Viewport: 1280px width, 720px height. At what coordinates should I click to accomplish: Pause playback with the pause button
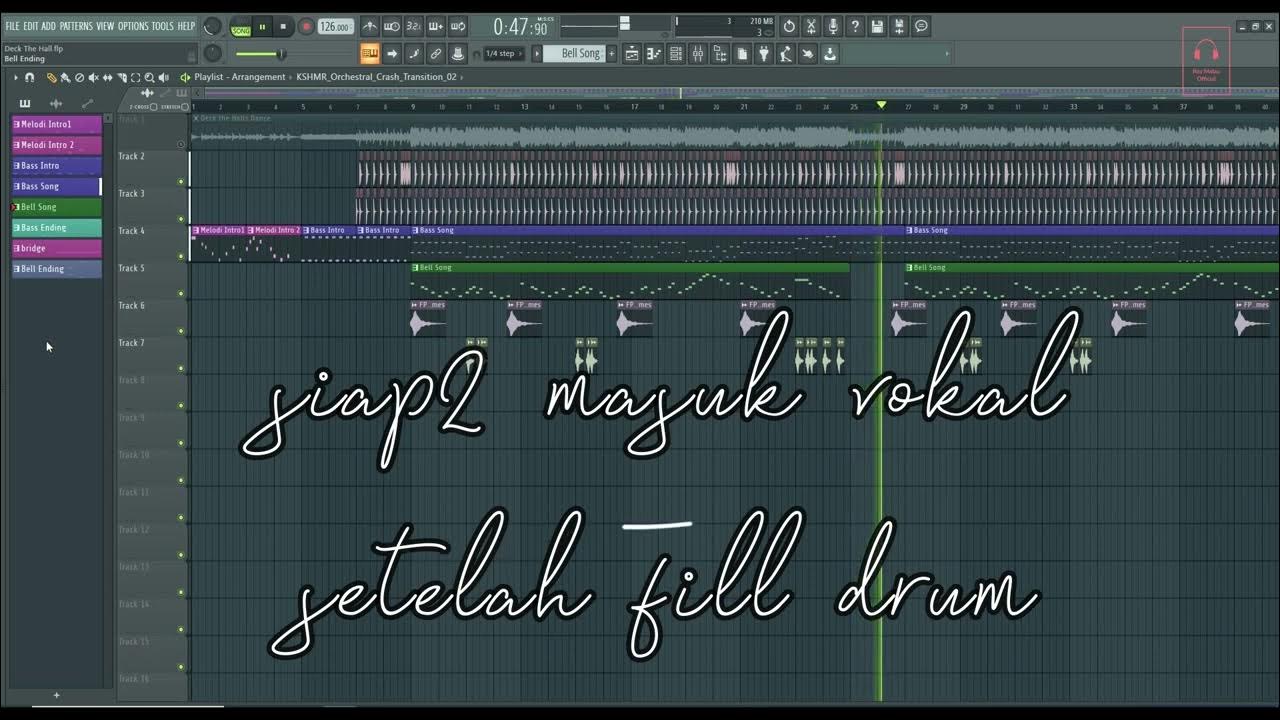(262, 28)
